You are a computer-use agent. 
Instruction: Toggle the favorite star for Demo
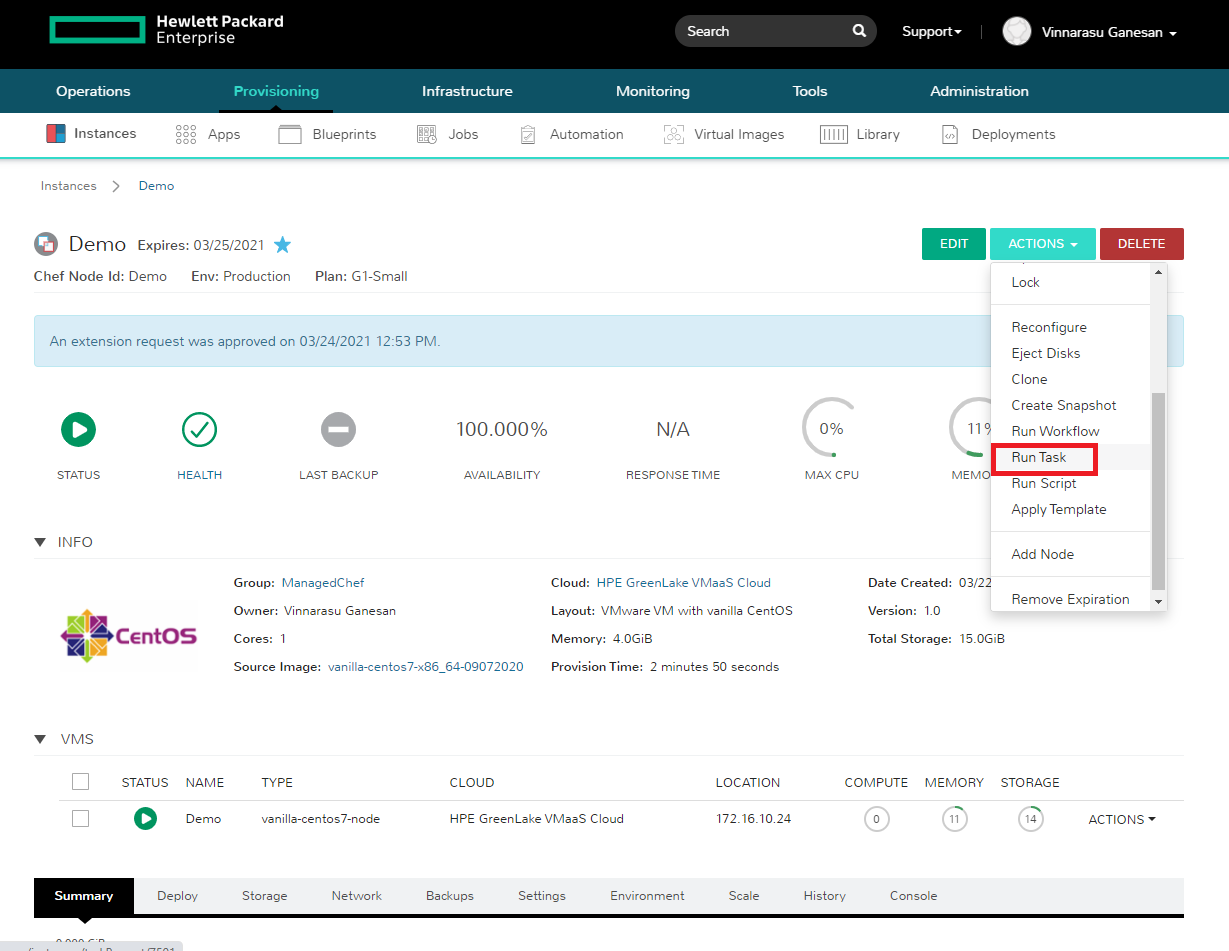(x=282, y=245)
